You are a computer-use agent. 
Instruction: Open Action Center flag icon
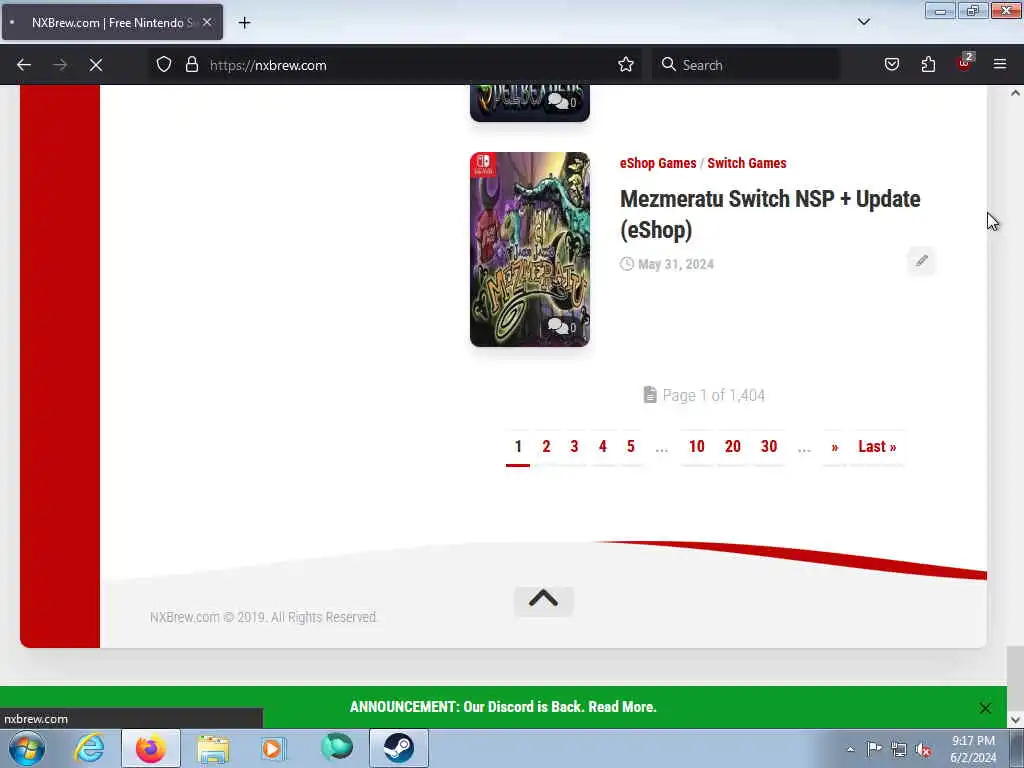coord(874,749)
